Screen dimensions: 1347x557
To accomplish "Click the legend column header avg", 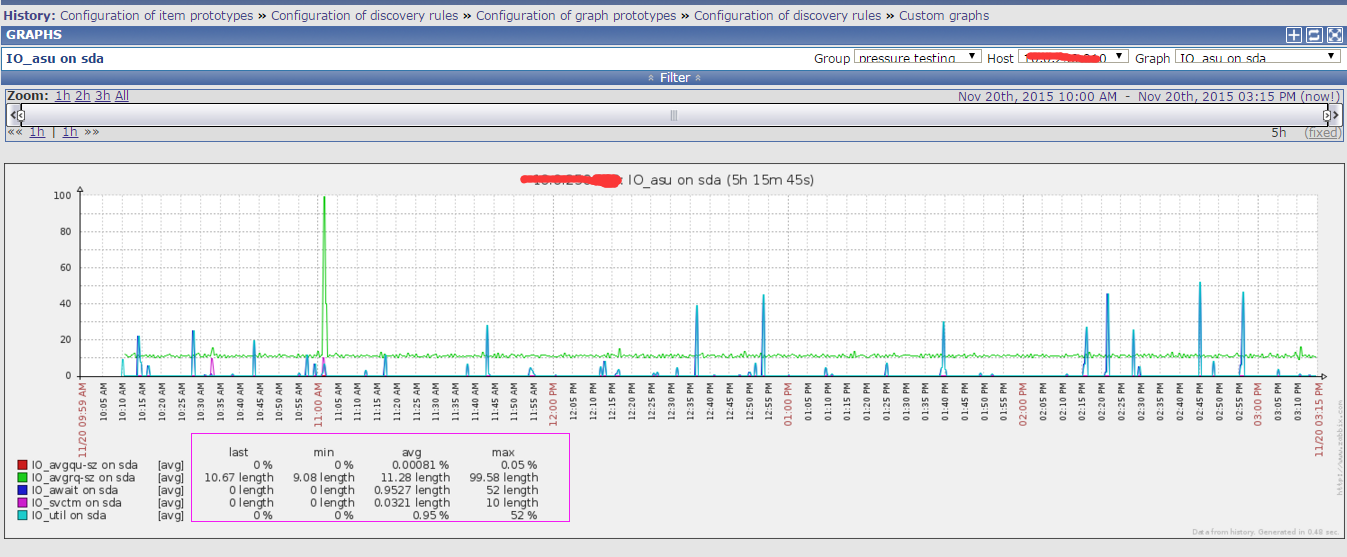I will pyautogui.click(x=411, y=452).
